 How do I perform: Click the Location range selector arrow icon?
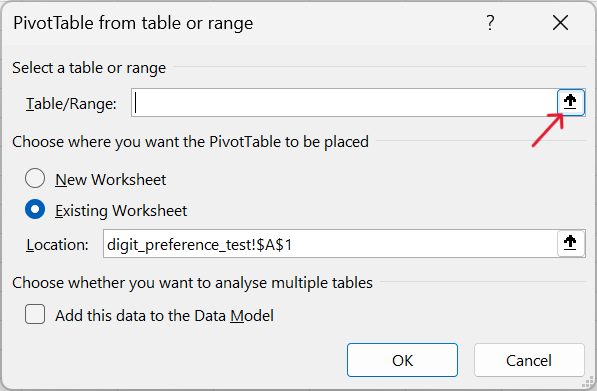click(570, 243)
